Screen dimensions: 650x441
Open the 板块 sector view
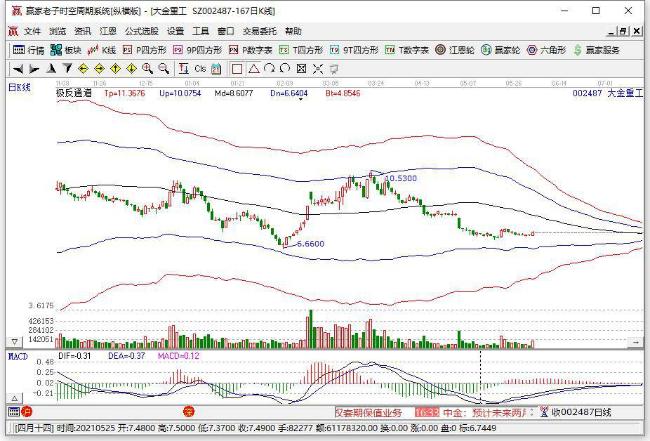click(x=66, y=50)
